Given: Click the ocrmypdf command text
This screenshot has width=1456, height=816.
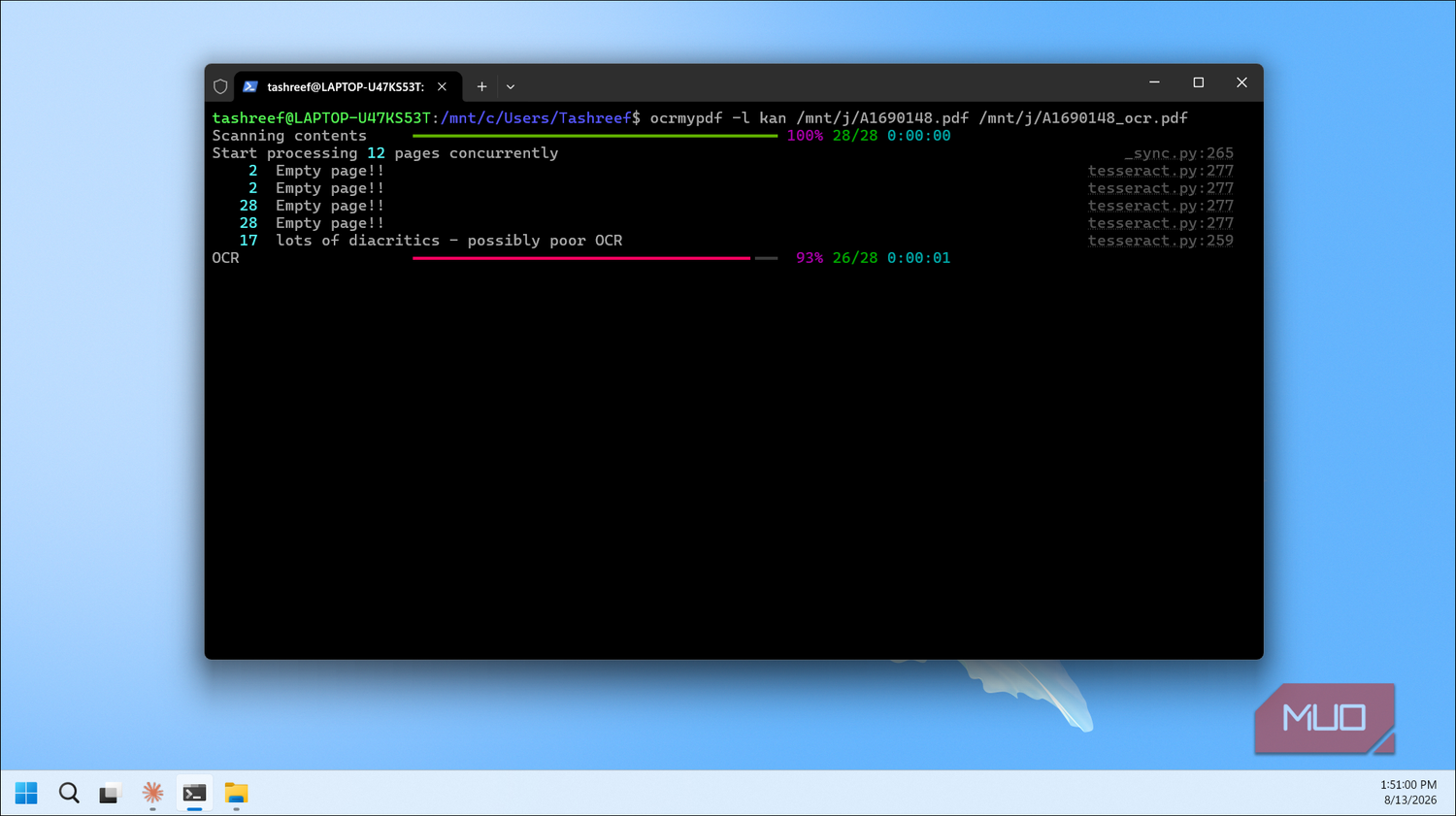Looking at the screenshot, I should (x=918, y=117).
